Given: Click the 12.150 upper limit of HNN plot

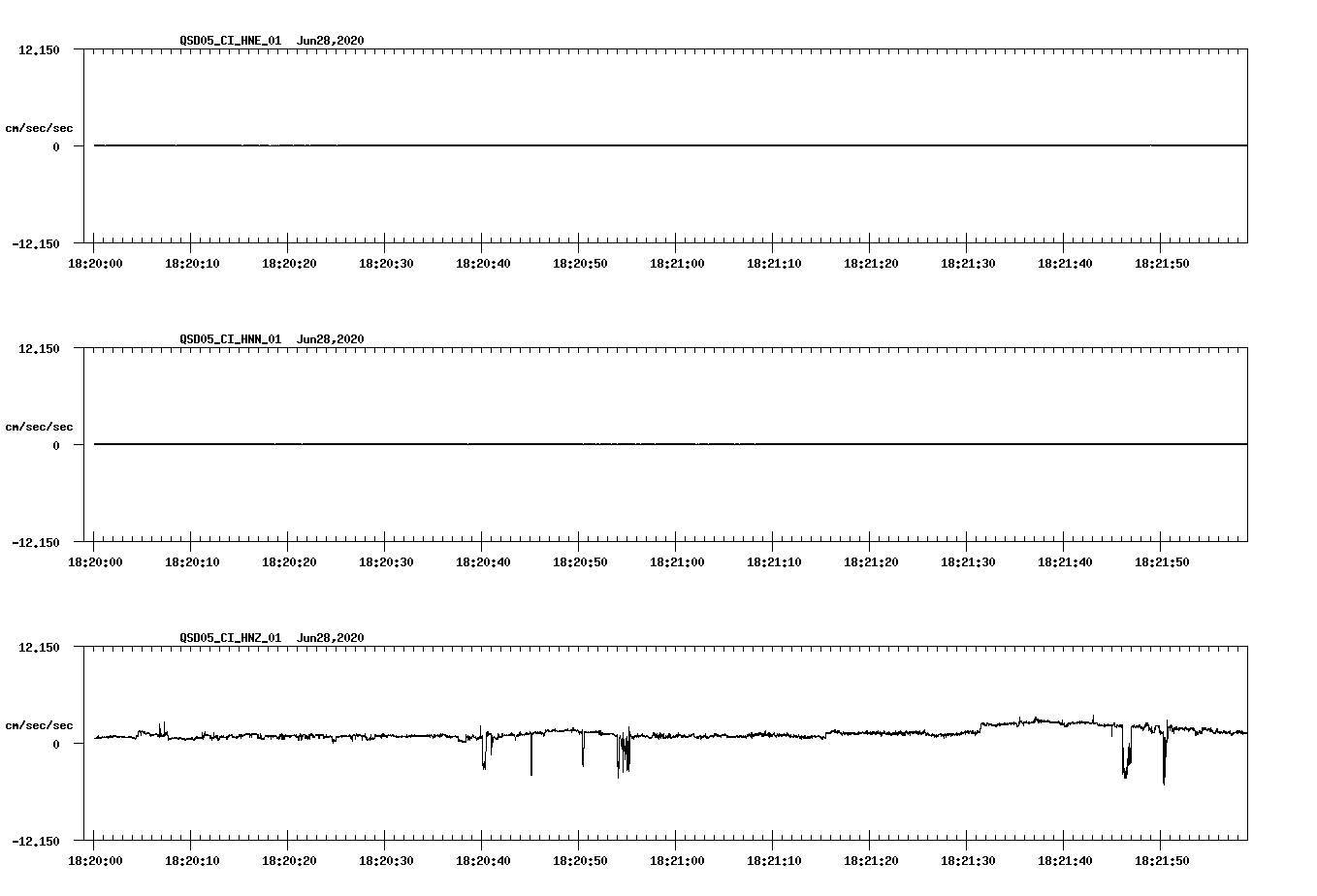Looking at the screenshot, I should pyautogui.click(x=40, y=349).
